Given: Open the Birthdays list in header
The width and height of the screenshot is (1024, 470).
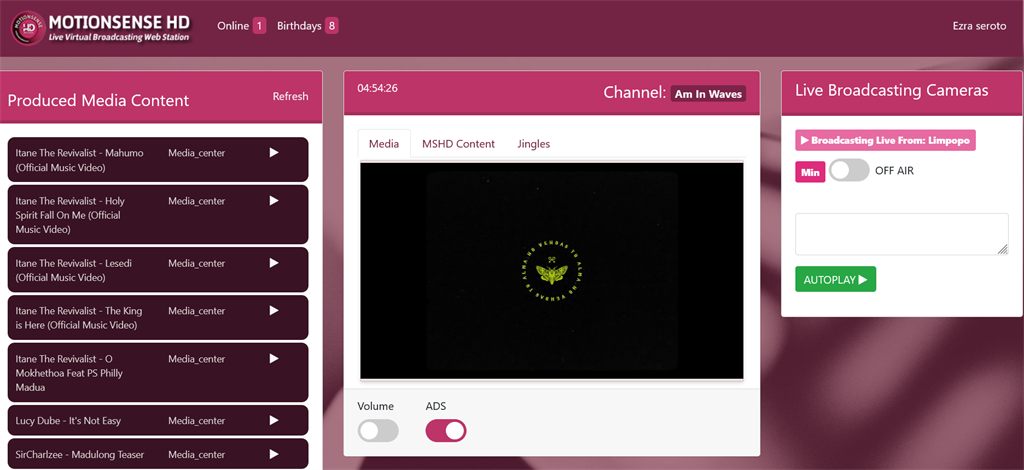Looking at the screenshot, I should point(307,26).
